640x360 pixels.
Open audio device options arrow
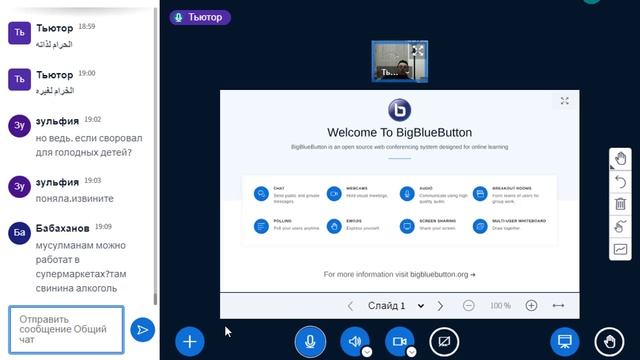pyautogui.click(x=367, y=351)
